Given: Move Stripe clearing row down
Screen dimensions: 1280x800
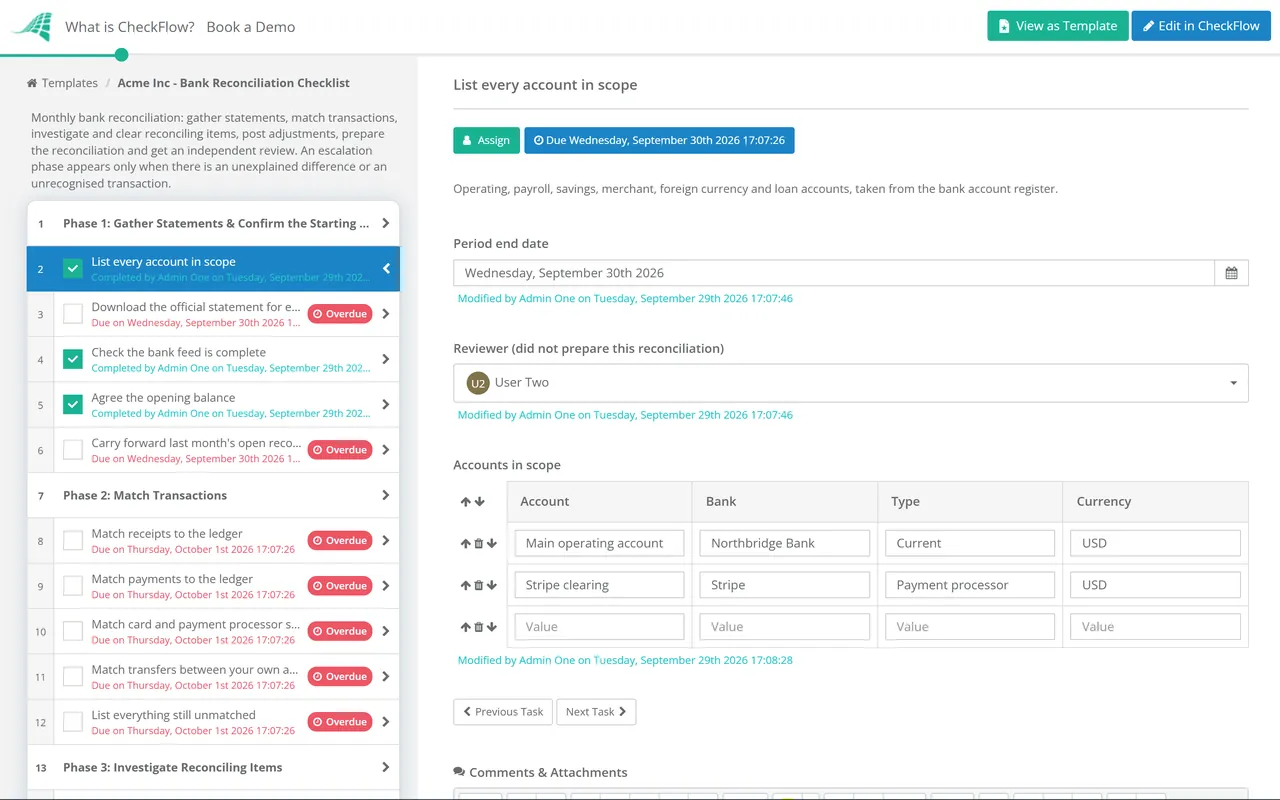Looking at the screenshot, I should pos(491,586).
